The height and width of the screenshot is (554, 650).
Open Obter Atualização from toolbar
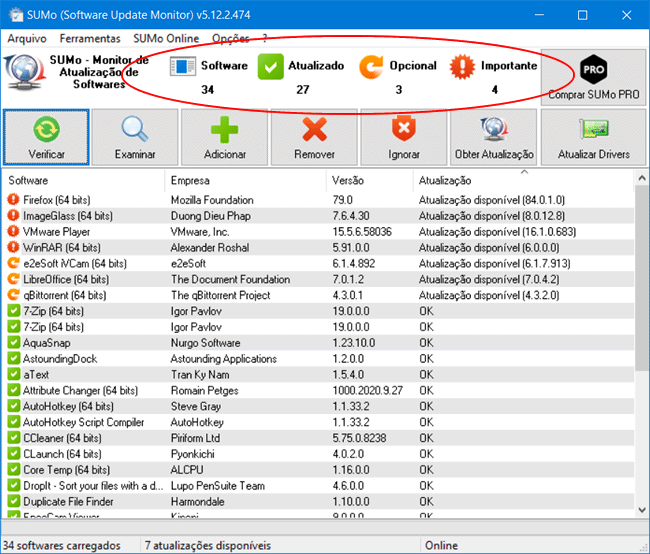coord(493,137)
